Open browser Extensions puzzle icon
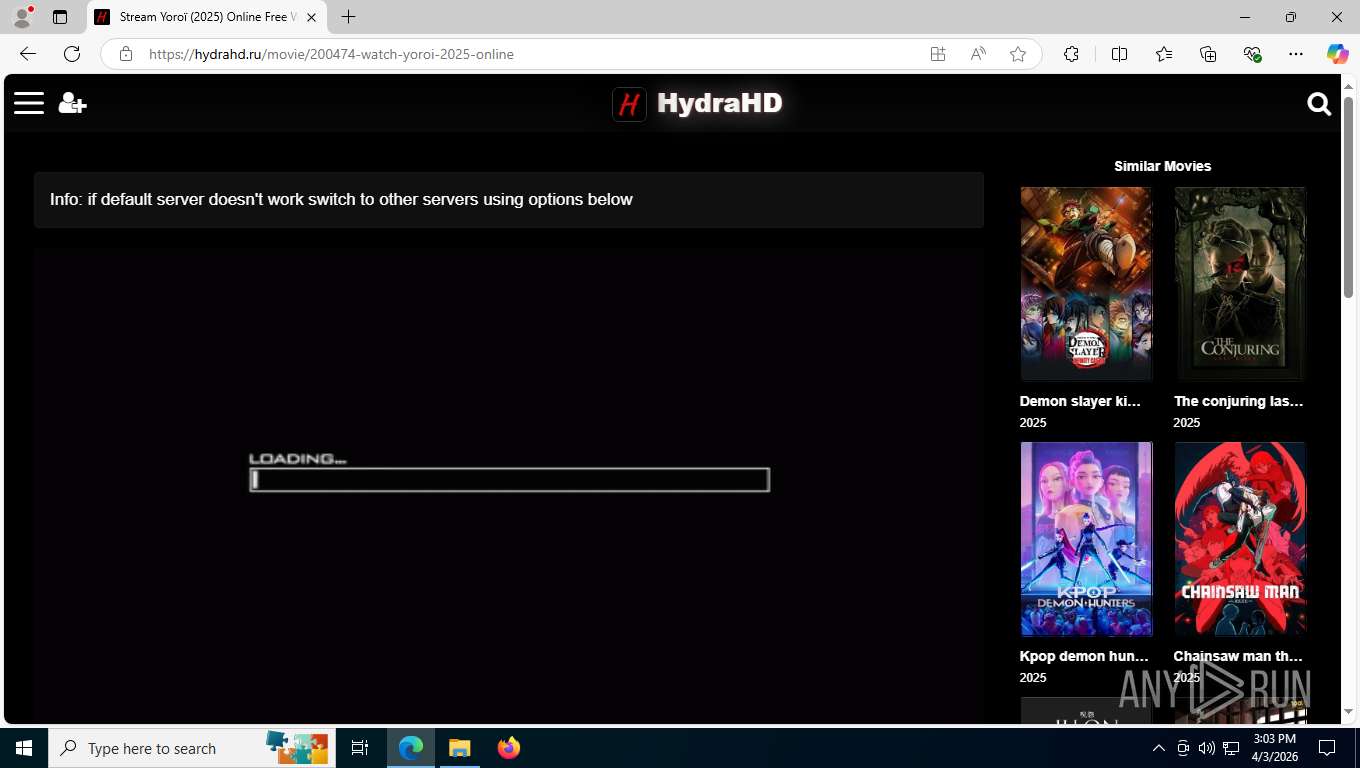1360x768 pixels. pyautogui.click(x=1071, y=54)
